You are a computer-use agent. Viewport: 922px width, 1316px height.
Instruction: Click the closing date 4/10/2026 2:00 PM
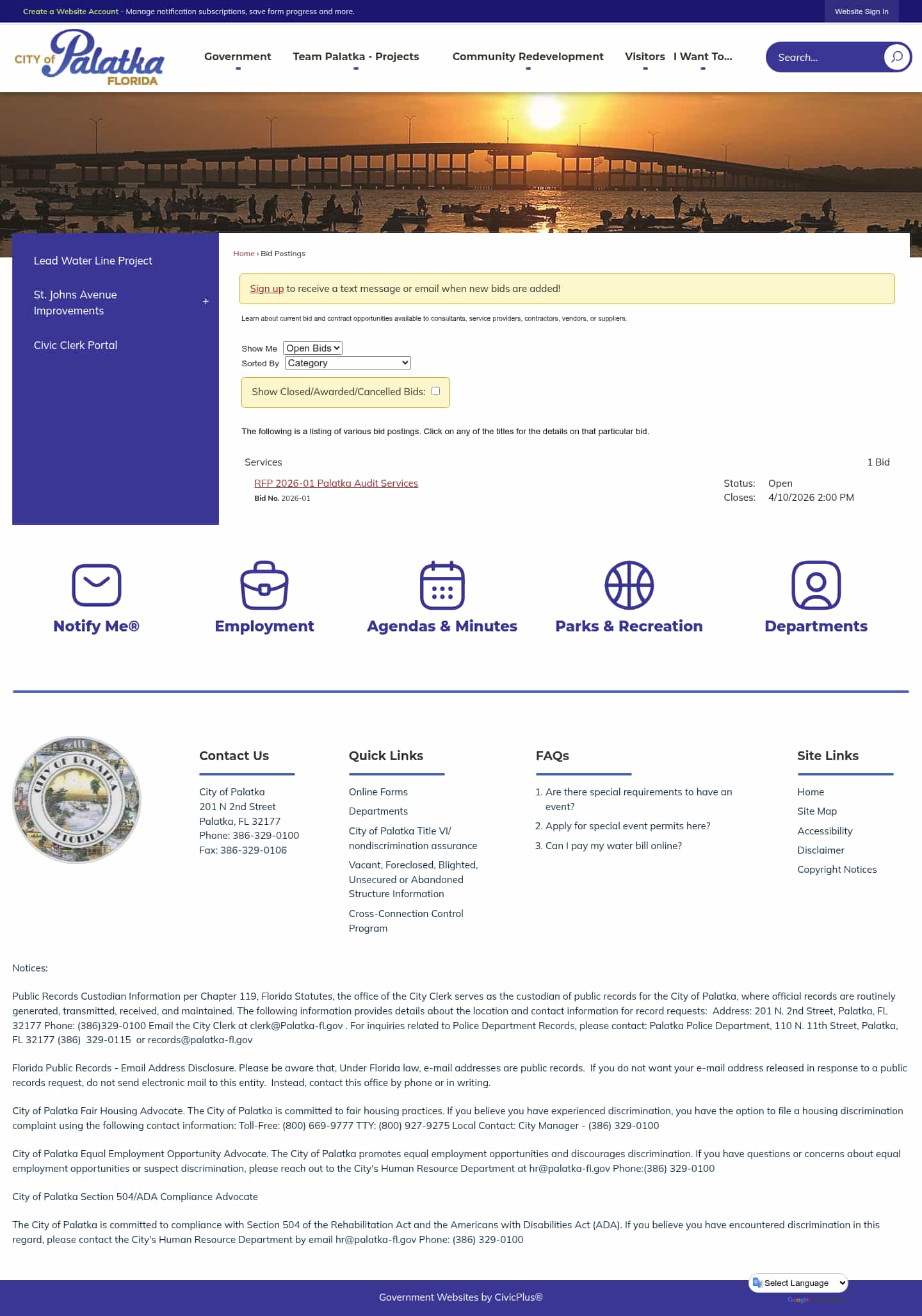tap(811, 497)
